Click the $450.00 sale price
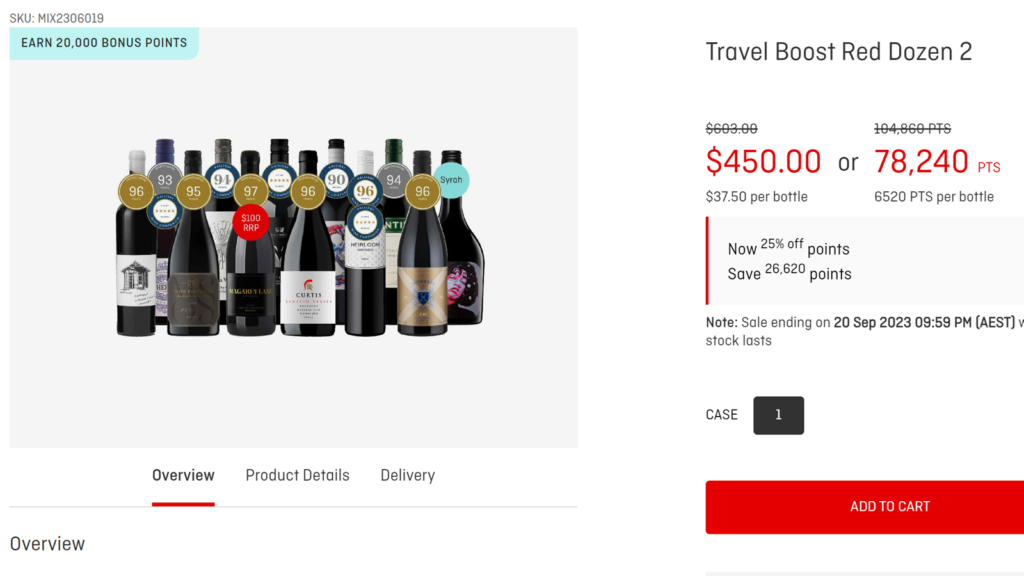 763,161
